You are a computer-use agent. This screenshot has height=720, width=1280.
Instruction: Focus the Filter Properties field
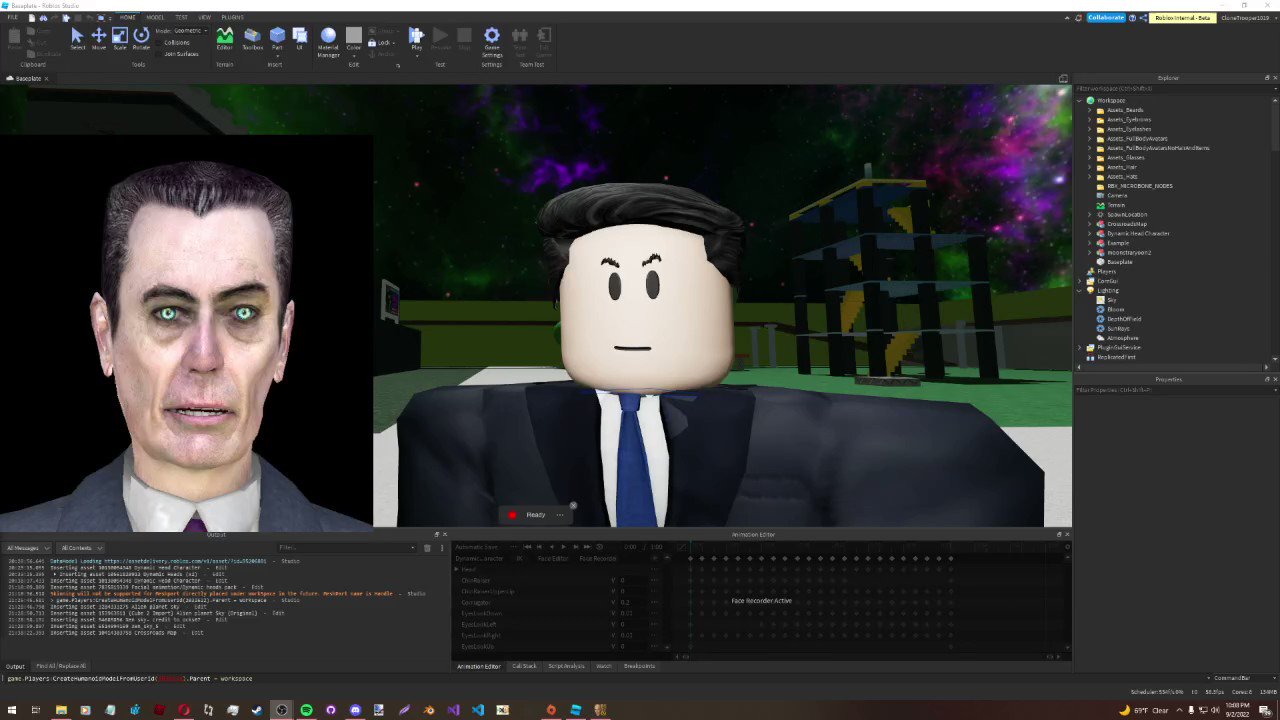1173,390
